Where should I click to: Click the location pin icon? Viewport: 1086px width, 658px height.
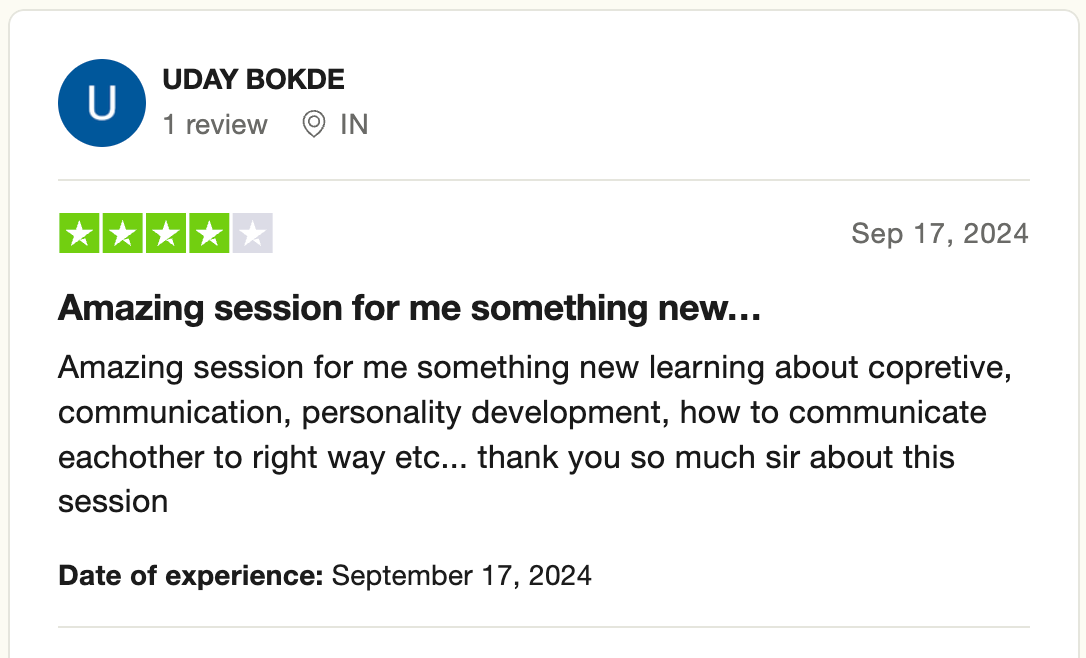point(314,124)
